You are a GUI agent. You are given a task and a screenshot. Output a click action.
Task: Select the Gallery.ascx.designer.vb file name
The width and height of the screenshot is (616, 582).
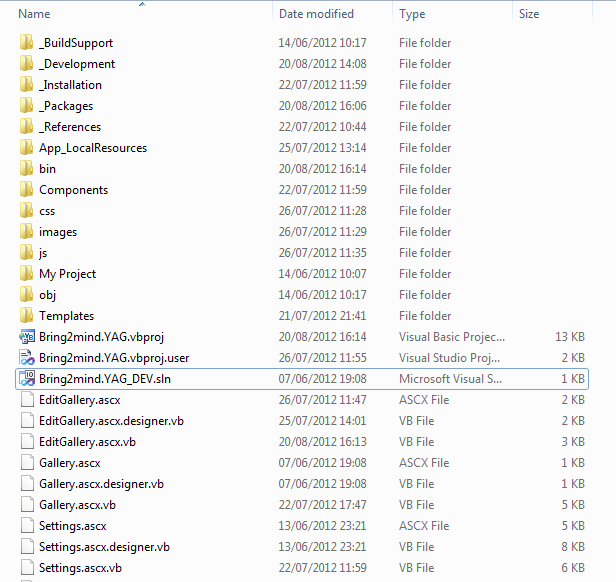(101, 485)
